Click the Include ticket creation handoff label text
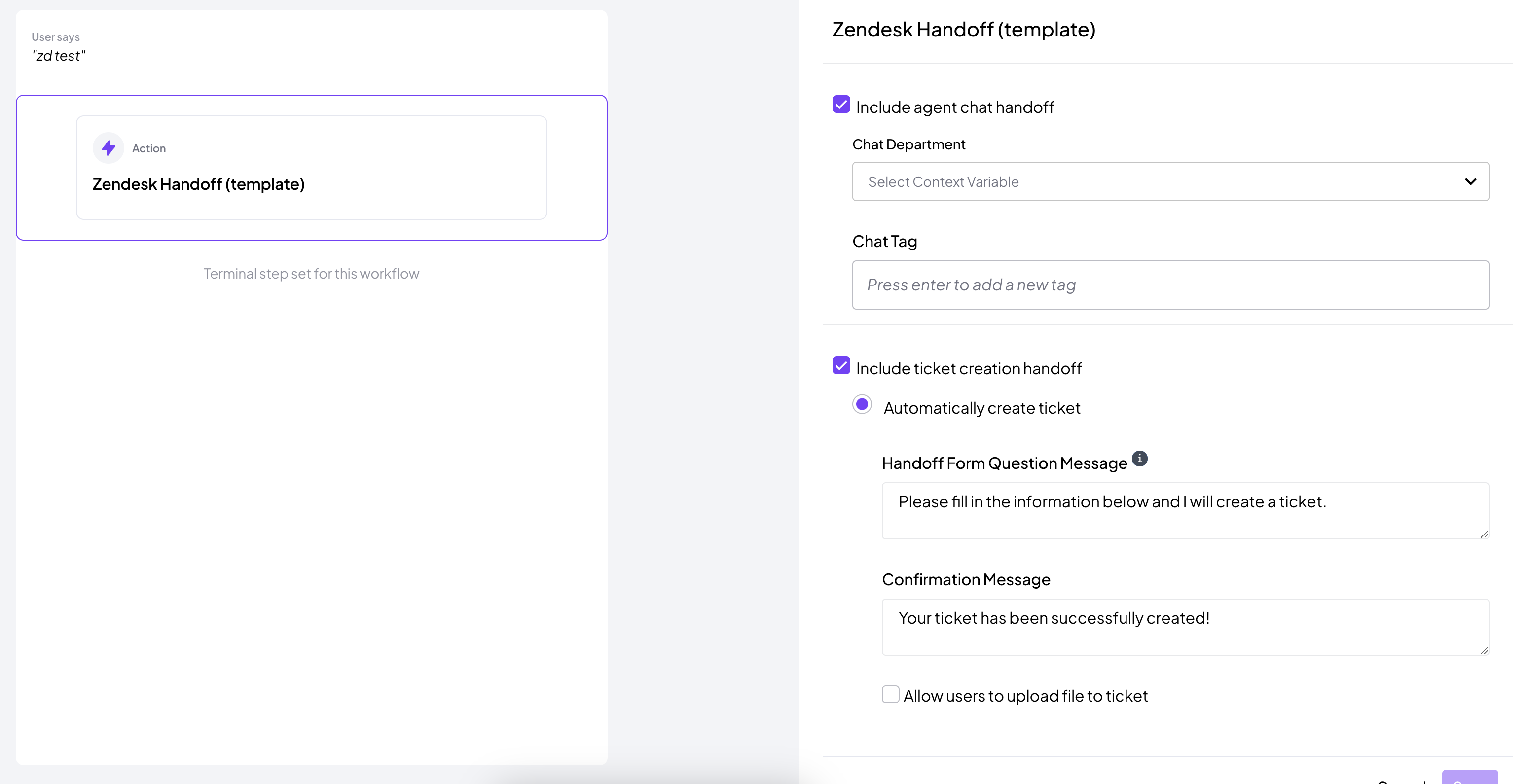This screenshot has width=1526, height=784. tap(969, 368)
